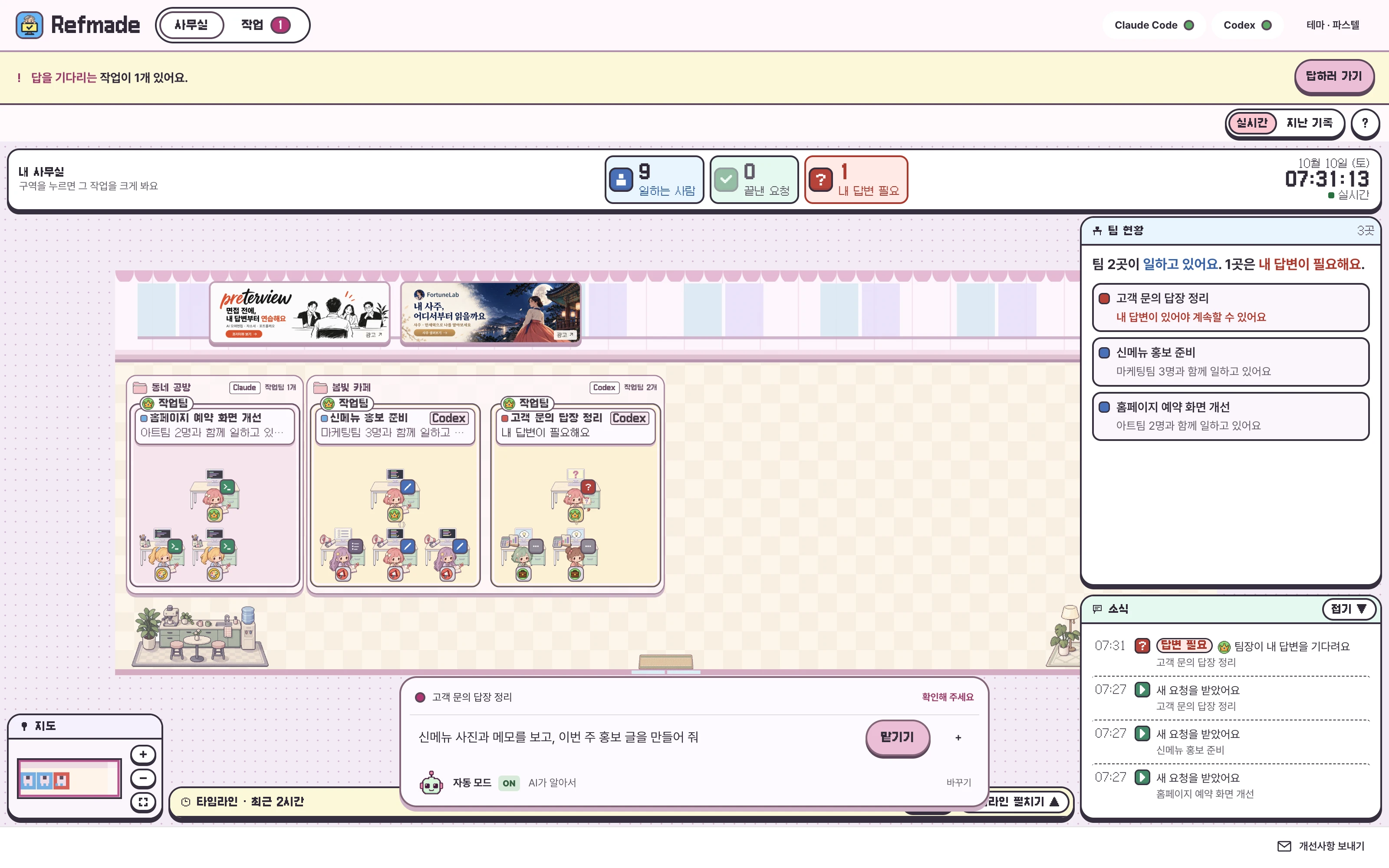
Task: Toggle 자동 모드 ON switch
Action: click(x=509, y=783)
